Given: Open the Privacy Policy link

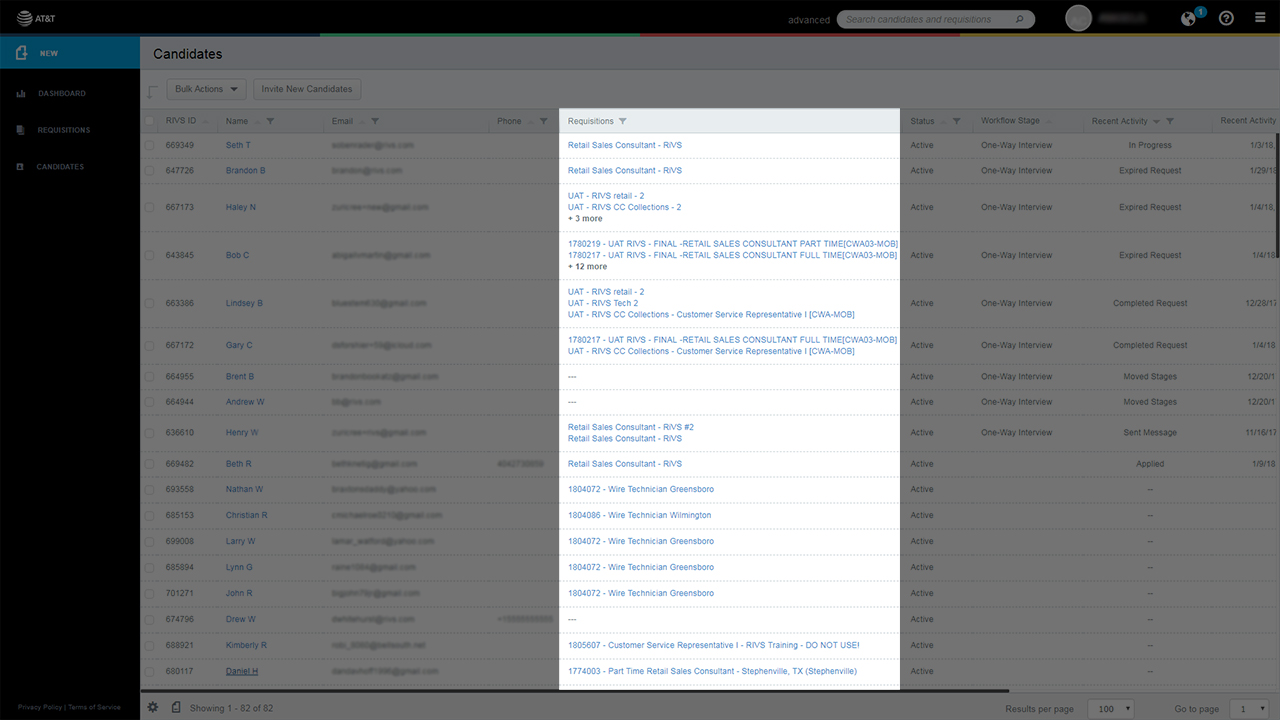Looking at the screenshot, I should coord(40,707).
